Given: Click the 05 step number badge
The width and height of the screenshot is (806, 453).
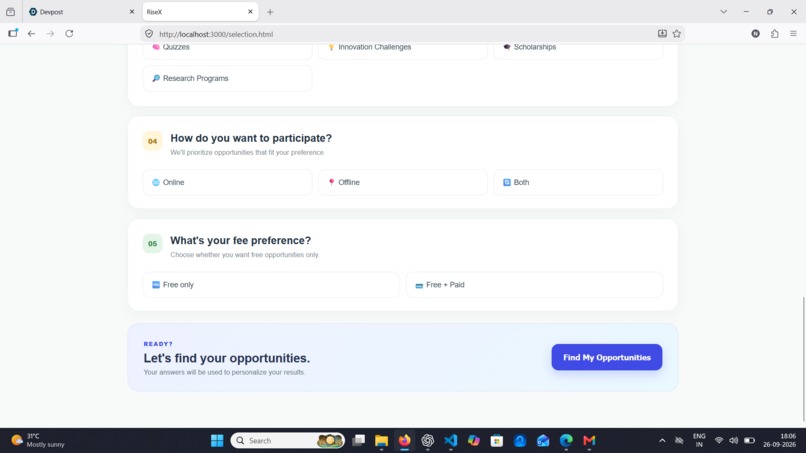Looking at the screenshot, I should (x=153, y=244).
